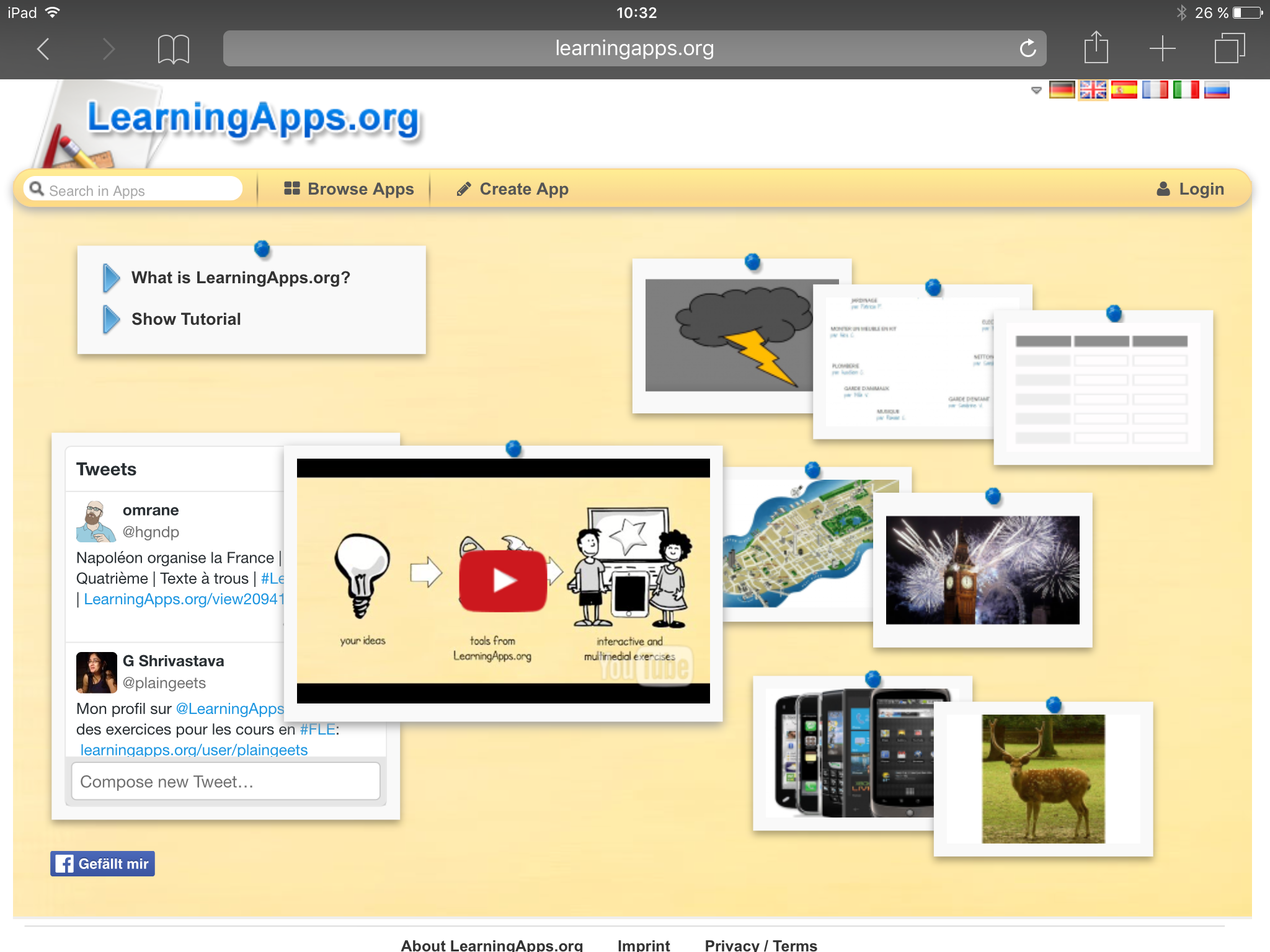Tap the Safari forward arrow

(x=109, y=48)
